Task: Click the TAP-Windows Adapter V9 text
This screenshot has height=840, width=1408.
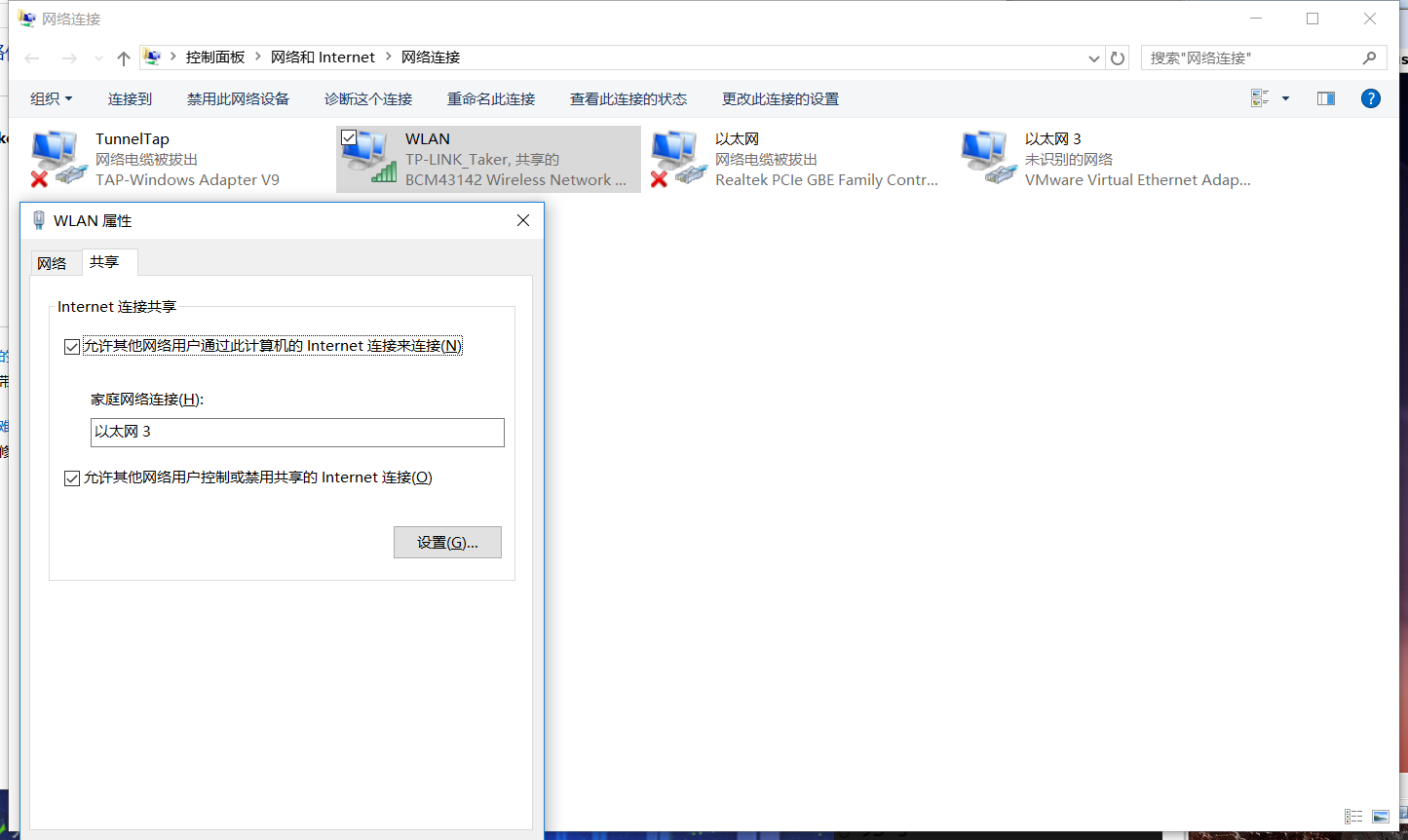Action: pyautogui.click(x=187, y=180)
